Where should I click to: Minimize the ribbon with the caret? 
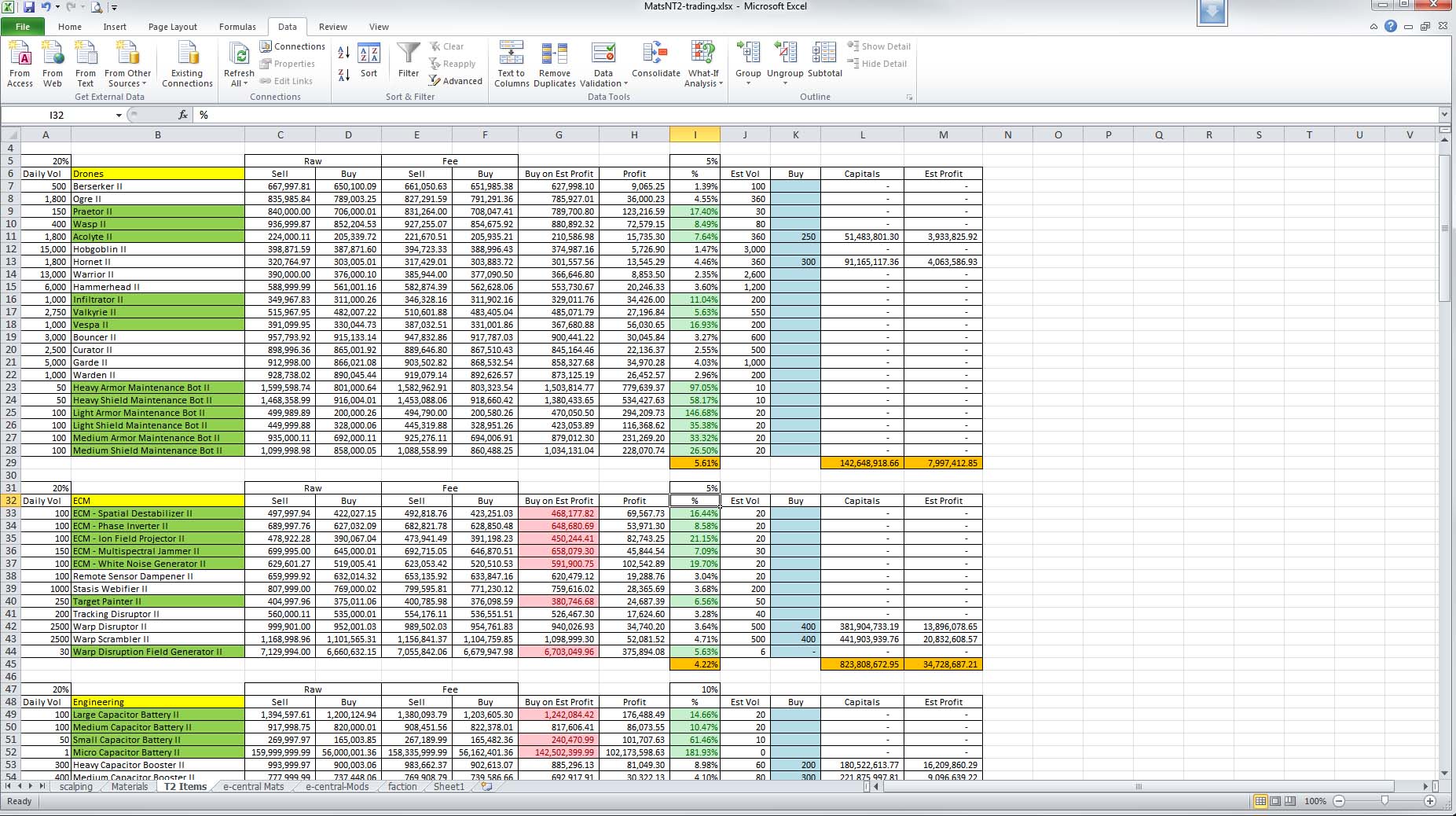1373,27
